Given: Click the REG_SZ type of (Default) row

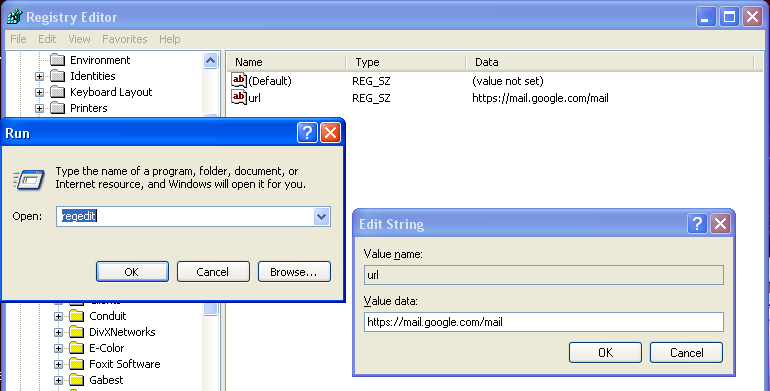Looking at the screenshot, I should 371,81.
